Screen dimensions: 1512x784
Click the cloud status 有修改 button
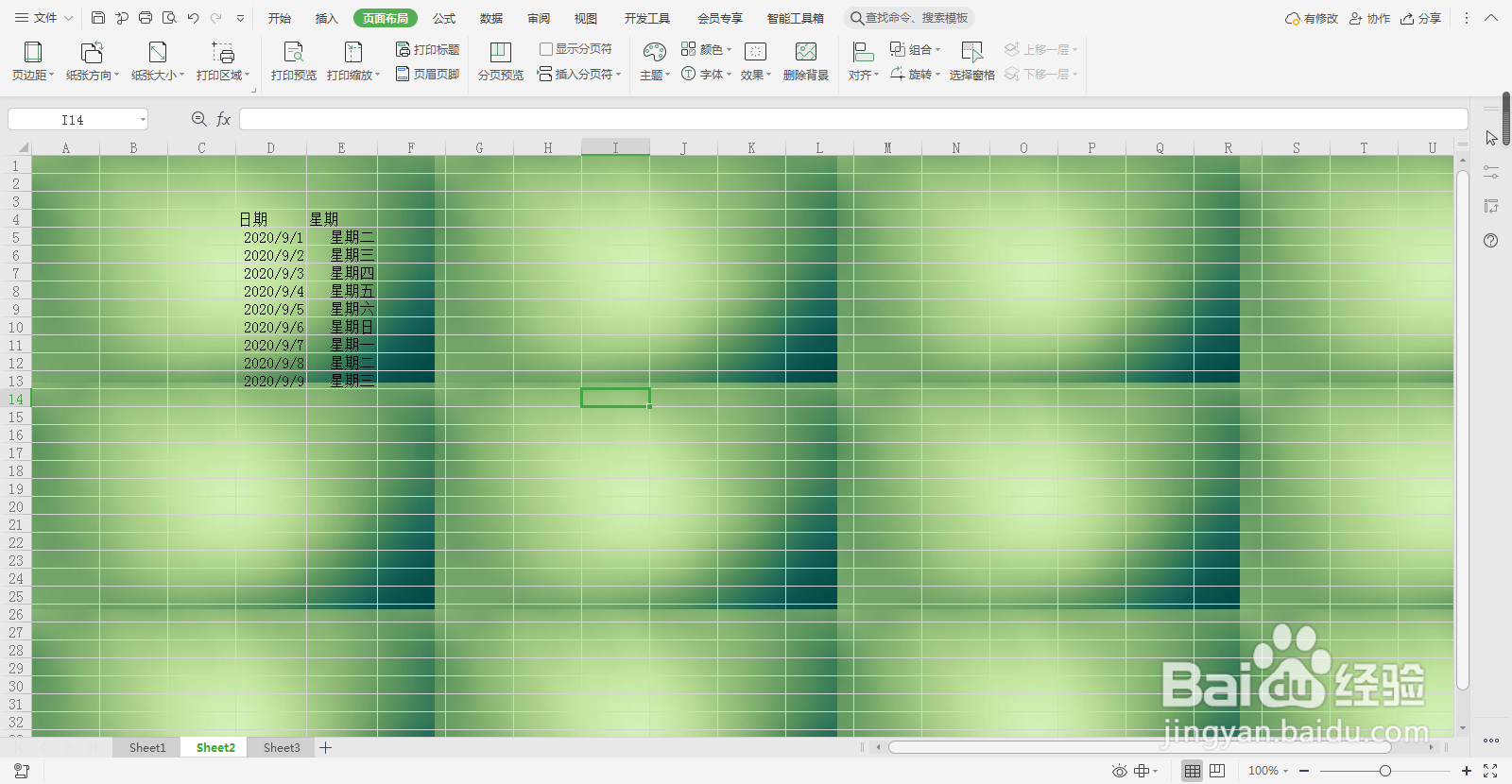point(1312,18)
